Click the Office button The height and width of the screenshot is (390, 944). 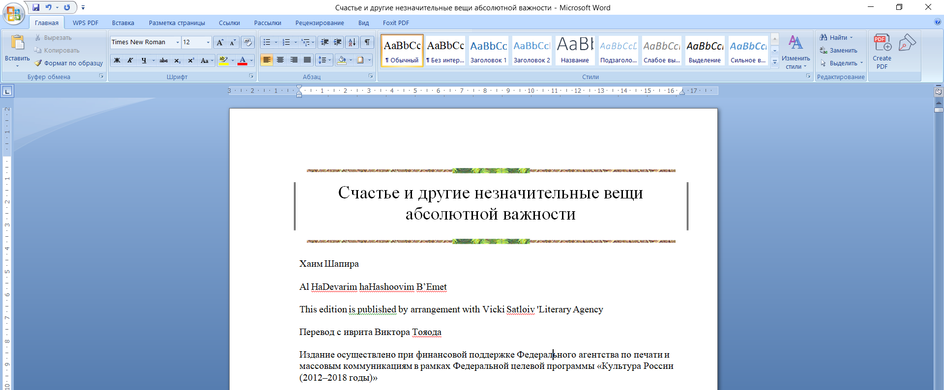point(13,12)
